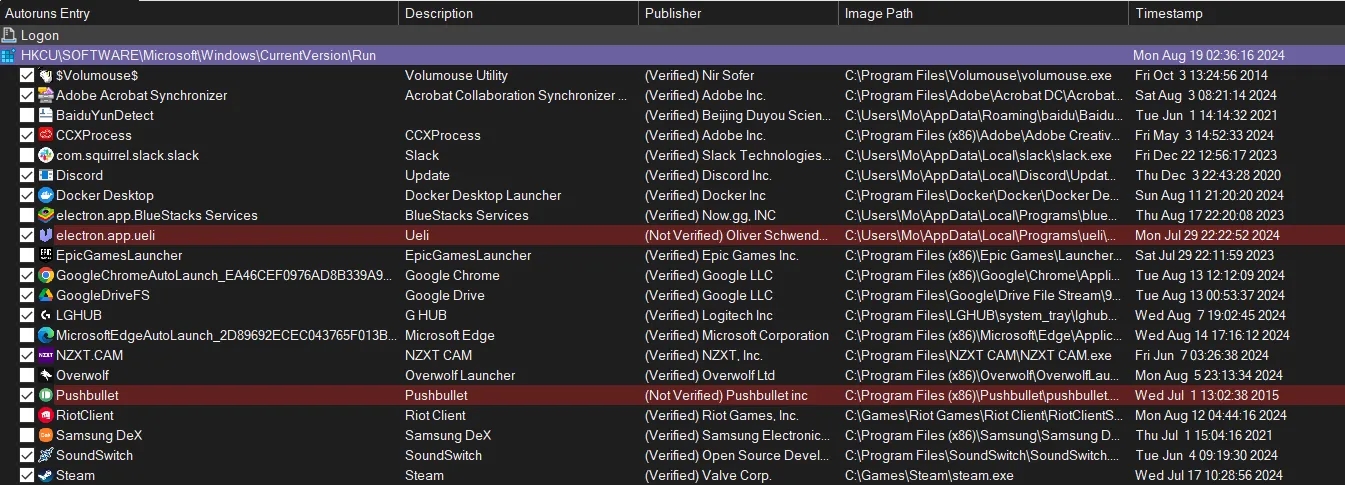The height and width of the screenshot is (485, 1345).
Task: Select the GoogleDriveFS icon
Action: click(45, 295)
